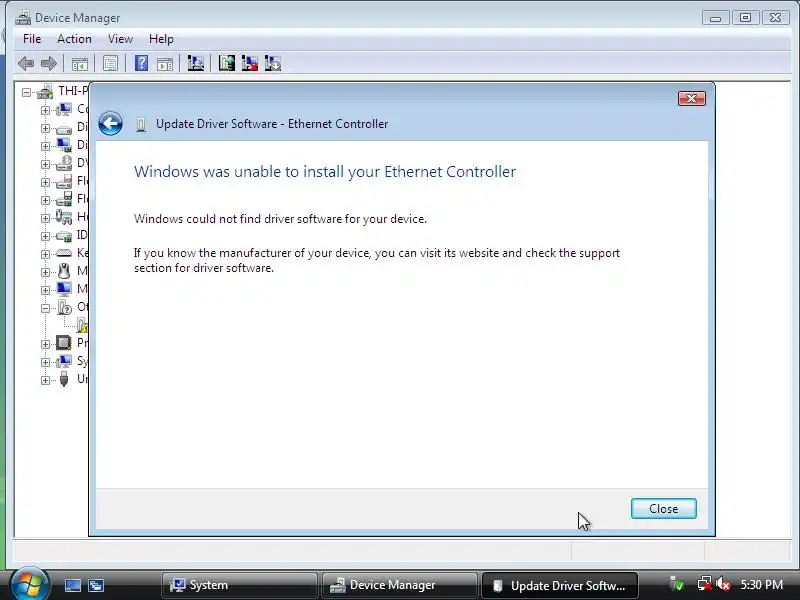Click the Forward arrow toolbar icon in Device Manager
Viewport: 800px width, 600px height.
[49, 64]
